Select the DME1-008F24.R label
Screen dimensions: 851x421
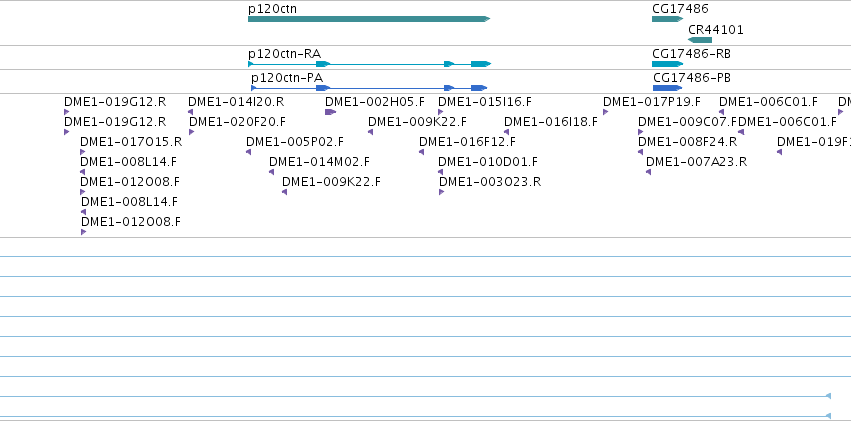(x=688, y=142)
